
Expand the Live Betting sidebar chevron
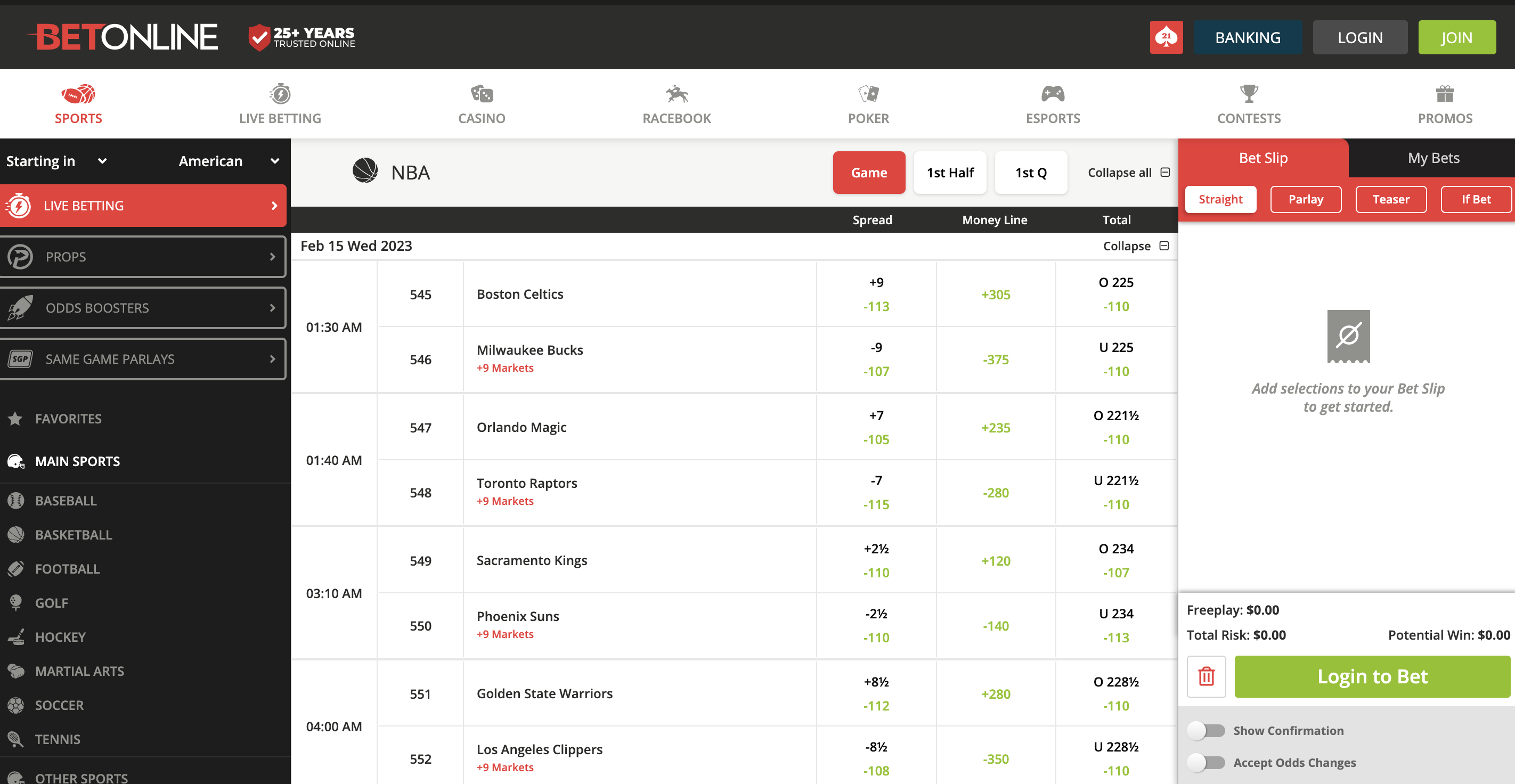(x=274, y=206)
